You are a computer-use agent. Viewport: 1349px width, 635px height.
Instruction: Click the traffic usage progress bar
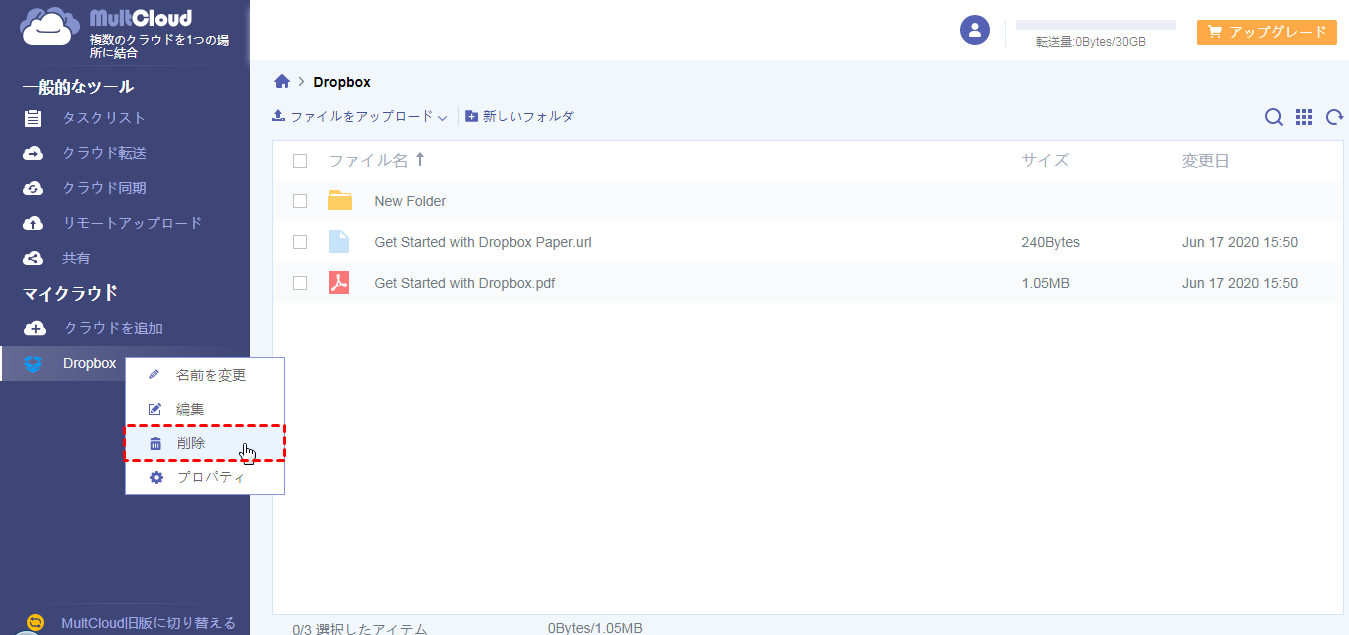[1095, 25]
